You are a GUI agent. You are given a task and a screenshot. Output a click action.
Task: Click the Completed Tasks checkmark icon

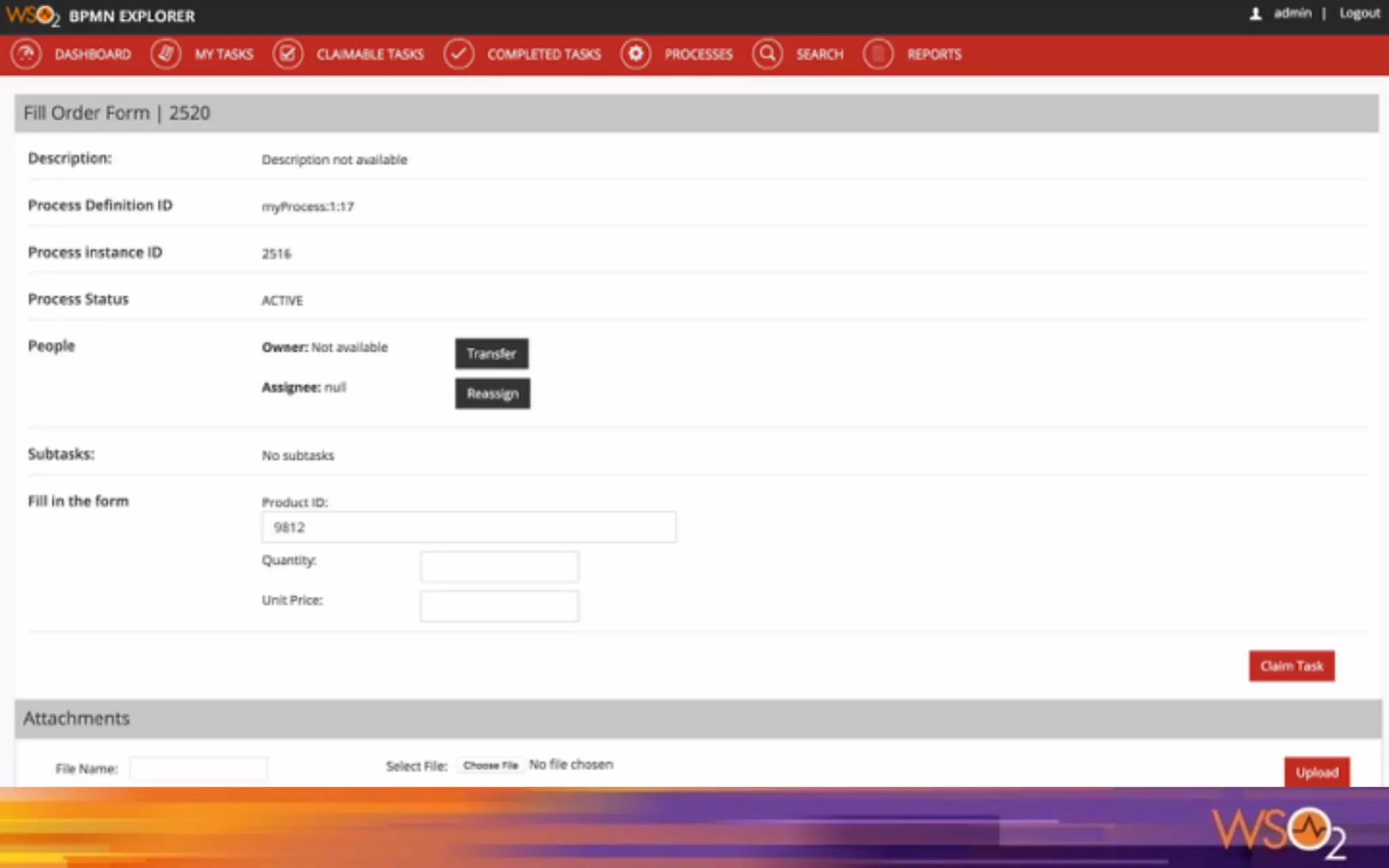point(458,54)
